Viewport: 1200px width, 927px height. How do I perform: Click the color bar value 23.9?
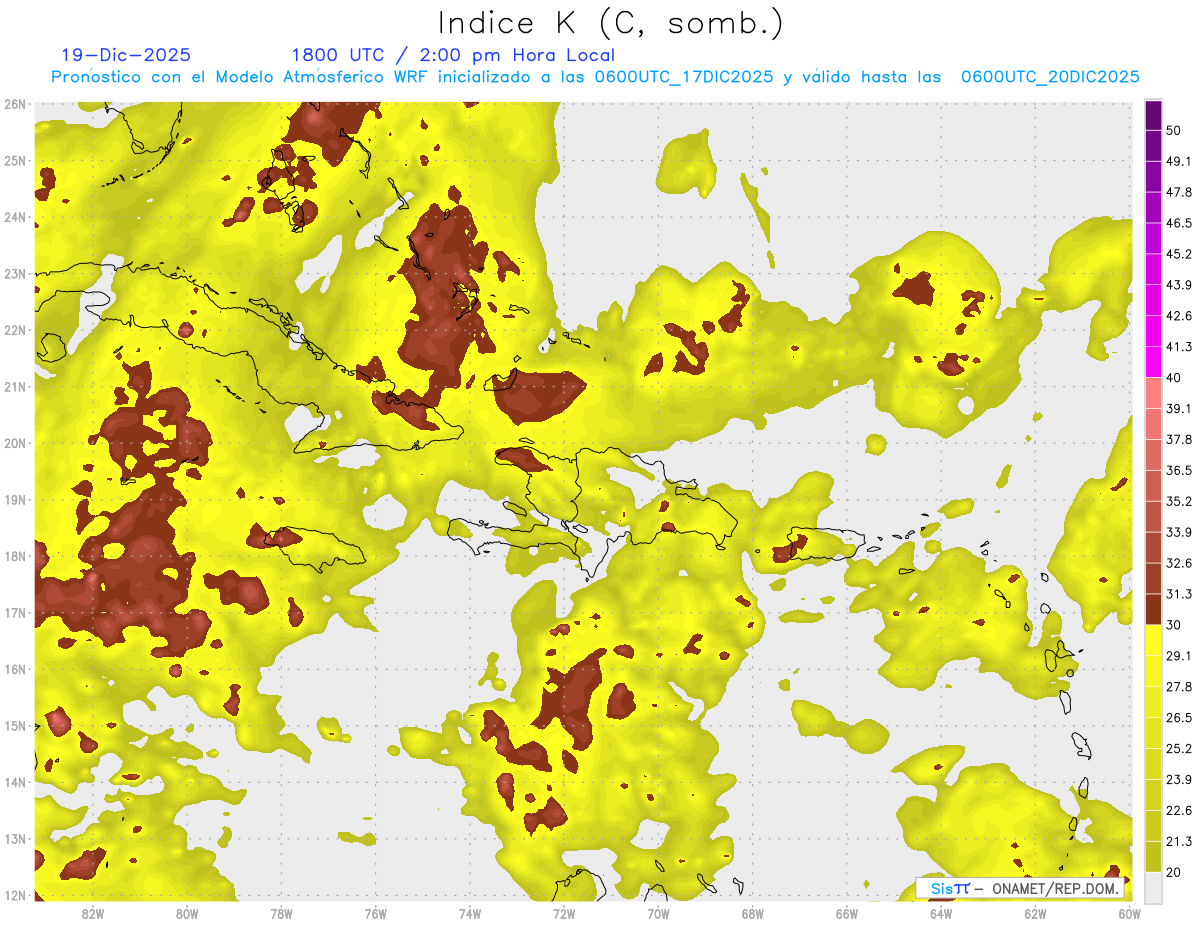point(1178,780)
